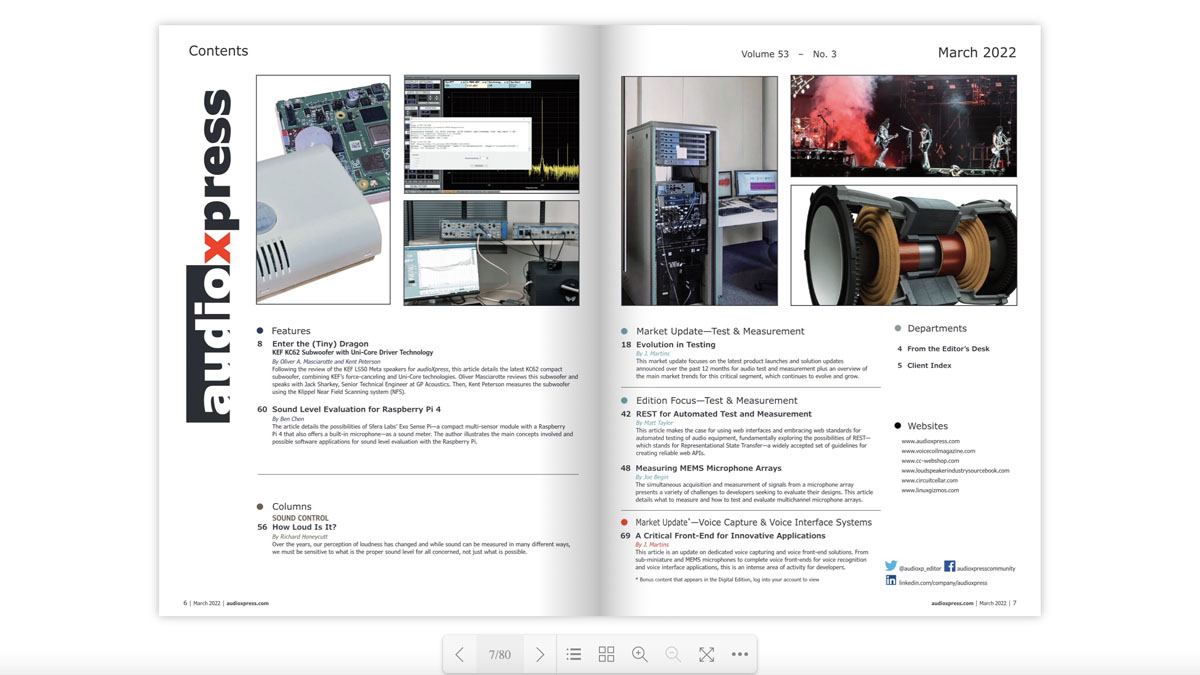The image size is (1200, 675).
Task: Click 'A Critical Front-End for Innovative Applications' title
Action: point(730,536)
